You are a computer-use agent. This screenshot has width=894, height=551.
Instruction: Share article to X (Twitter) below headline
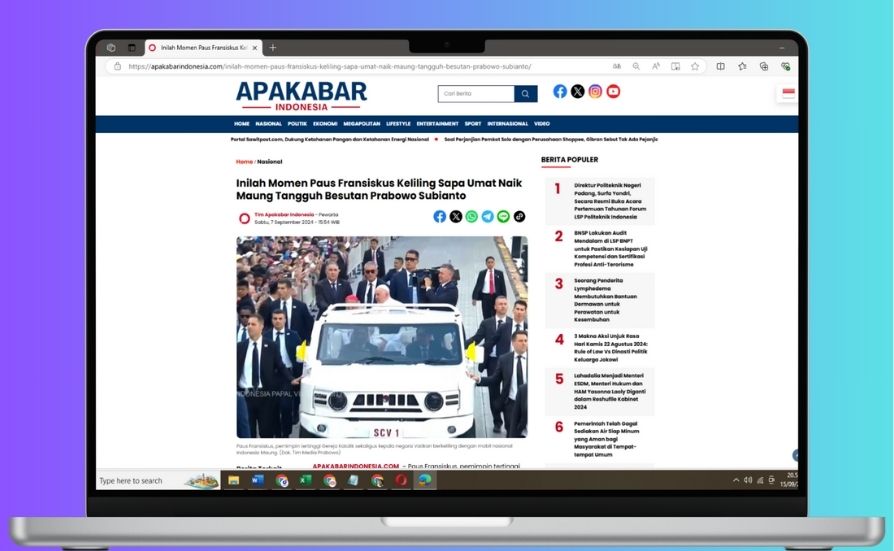[x=456, y=216]
